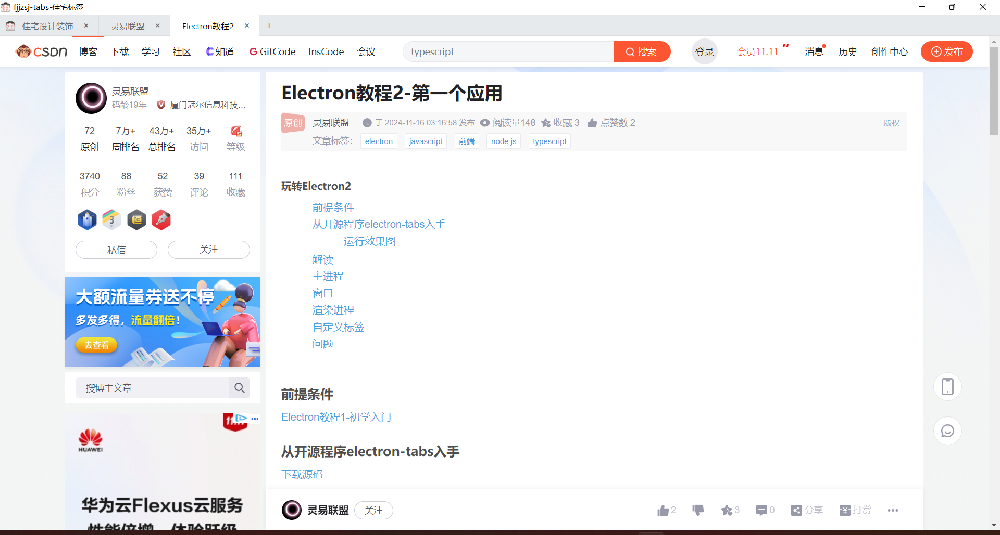Jump to 从开源程序electron-tabs入手 in the contents
Image resolution: width=1000 pixels, height=535 pixels.
point(379,224)
